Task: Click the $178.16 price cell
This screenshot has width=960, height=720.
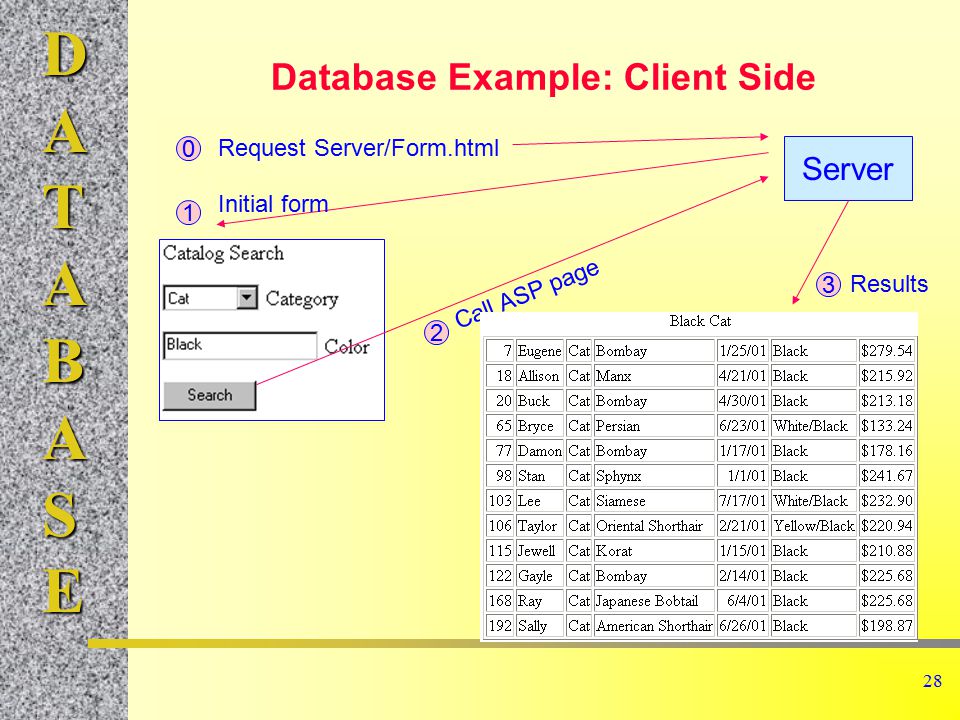Action: [887, 451]
